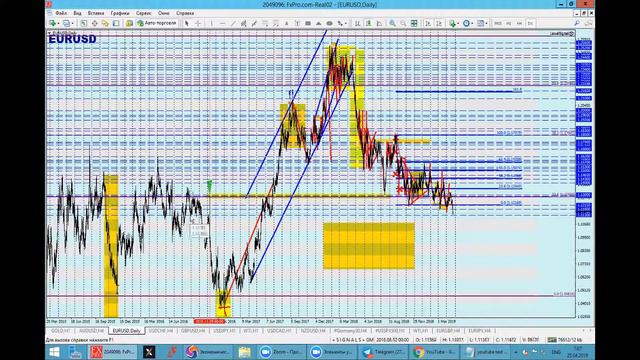Select the ellipse shape tool
640x360 pixels.
tap(329, 23)
